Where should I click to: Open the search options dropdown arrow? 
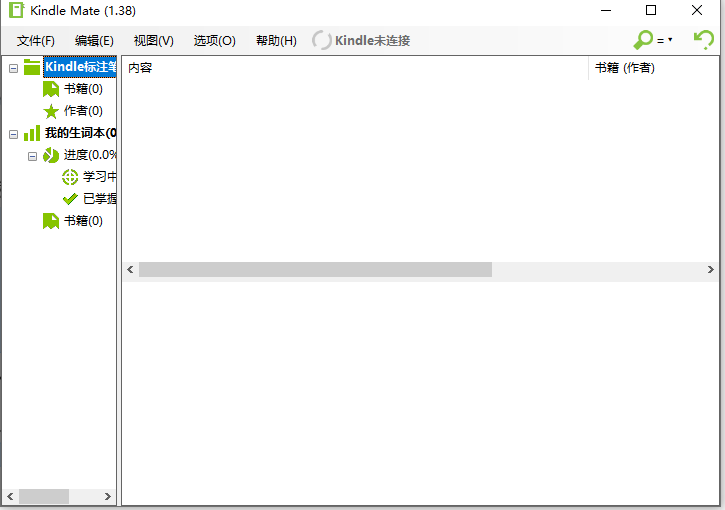coord(670,40)
